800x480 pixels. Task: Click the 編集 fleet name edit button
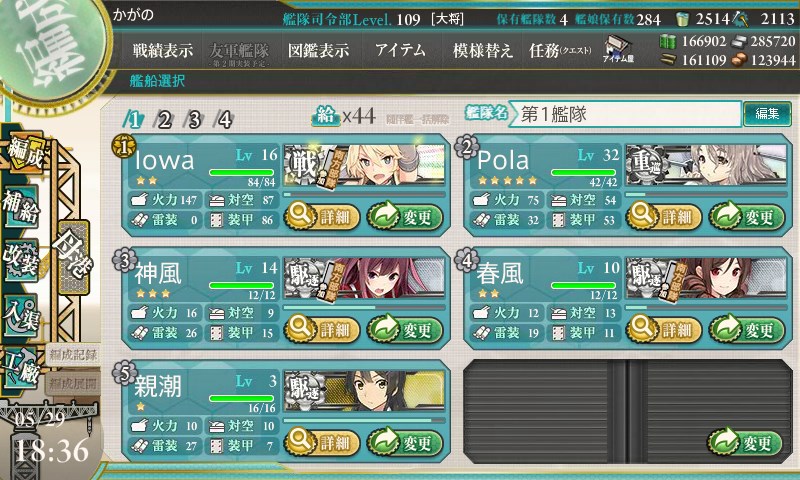click(767, 113)
